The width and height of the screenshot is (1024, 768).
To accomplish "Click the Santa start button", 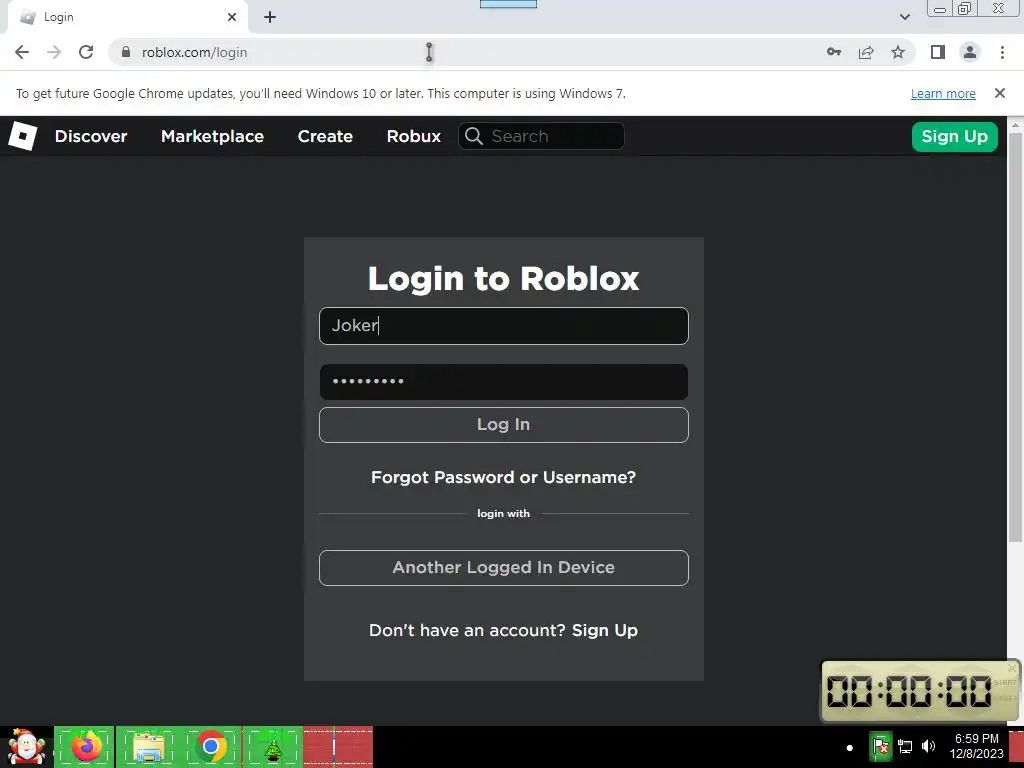I will point(26,746).
